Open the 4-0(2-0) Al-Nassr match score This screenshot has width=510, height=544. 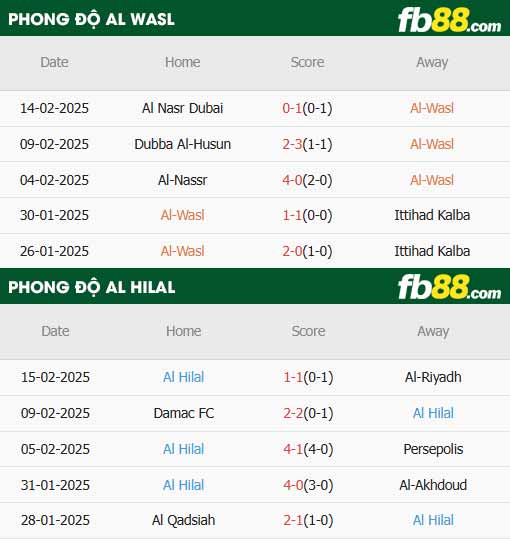[x=307, y=180]
